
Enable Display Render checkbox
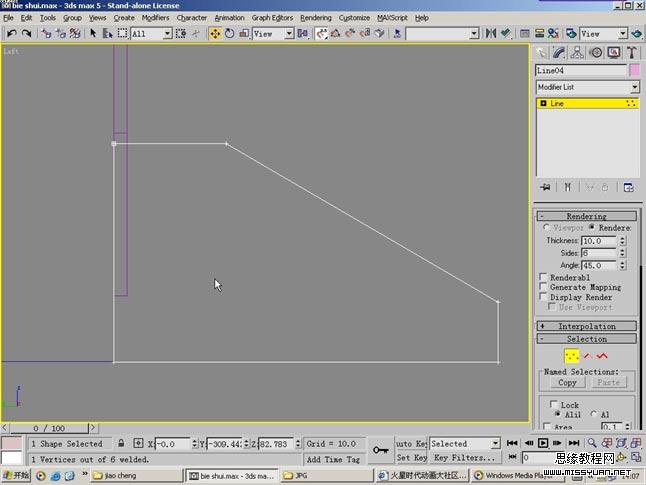click(543, 297)
